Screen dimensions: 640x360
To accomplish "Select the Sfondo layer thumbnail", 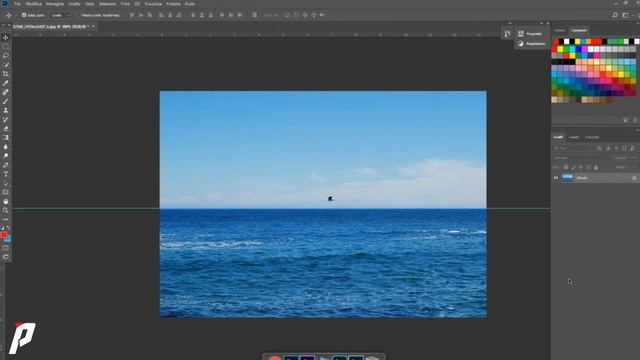I will tap(567, 178).
